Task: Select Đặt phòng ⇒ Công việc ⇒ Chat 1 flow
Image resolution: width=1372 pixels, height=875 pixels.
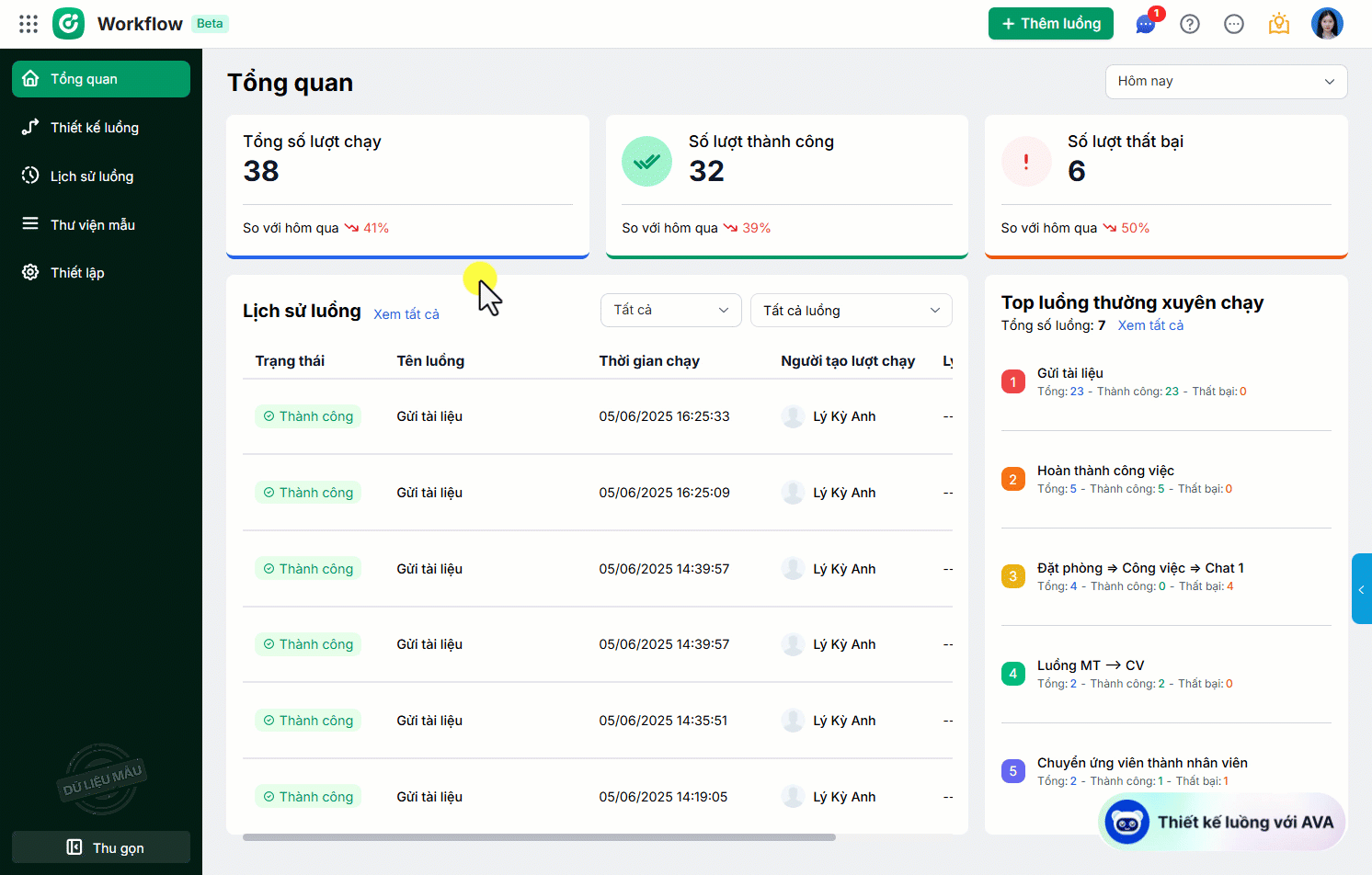Action: (1140, 568)
